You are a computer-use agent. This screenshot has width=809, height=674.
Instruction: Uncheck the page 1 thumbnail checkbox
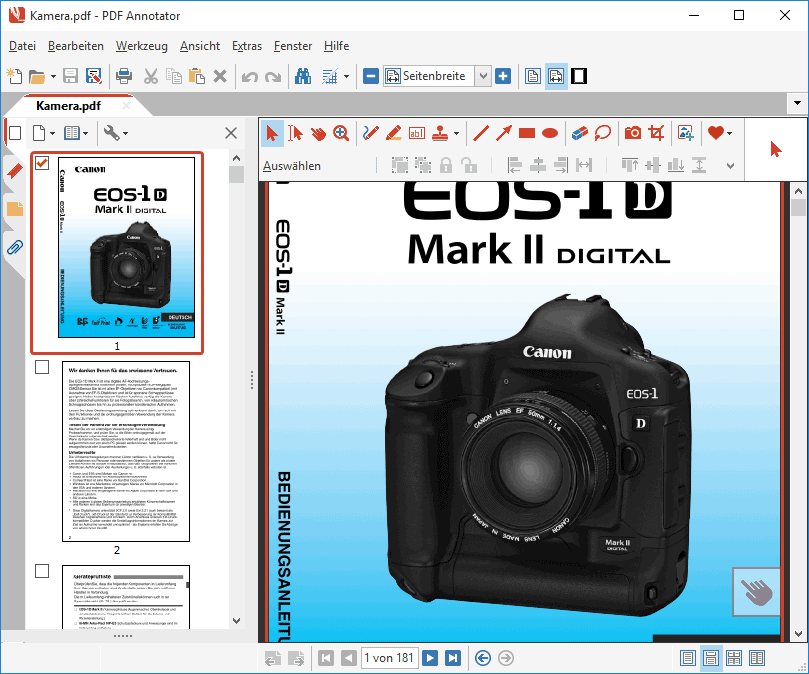tap(42, 163)
